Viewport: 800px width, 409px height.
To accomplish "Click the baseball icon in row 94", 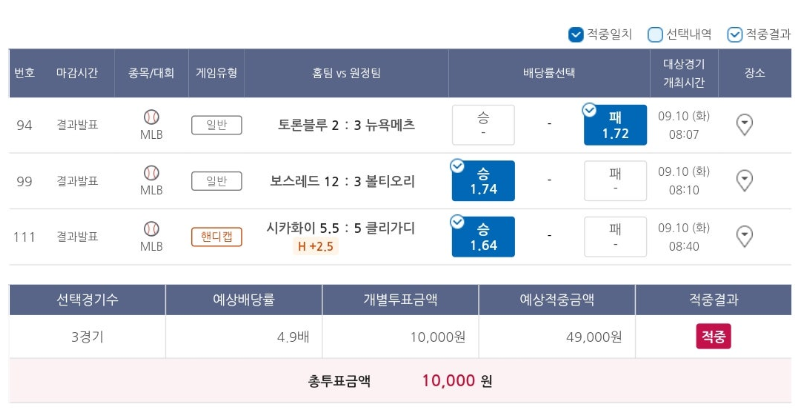I will (152, 117).
